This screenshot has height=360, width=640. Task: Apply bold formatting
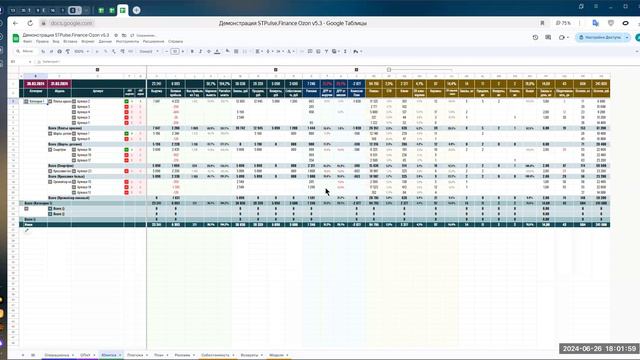click(192, 51)
